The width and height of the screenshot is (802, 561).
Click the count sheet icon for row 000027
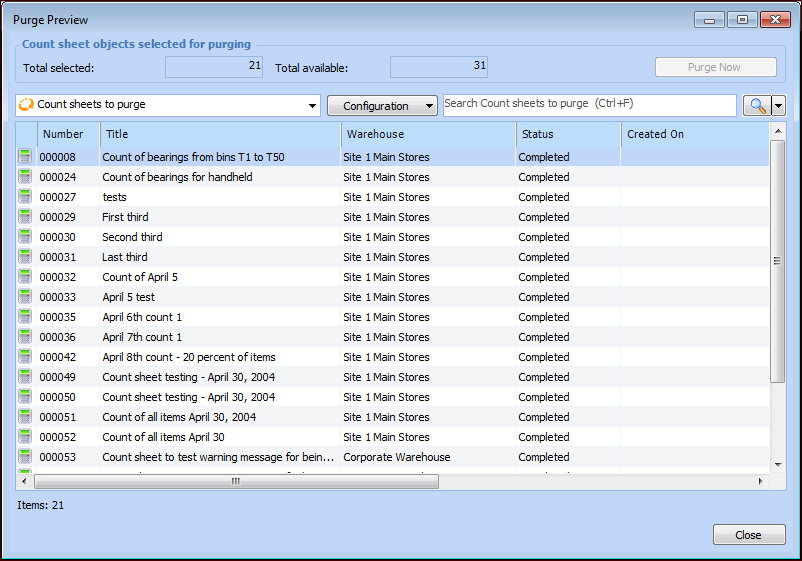pyautogui.click(x=25, y=197)
